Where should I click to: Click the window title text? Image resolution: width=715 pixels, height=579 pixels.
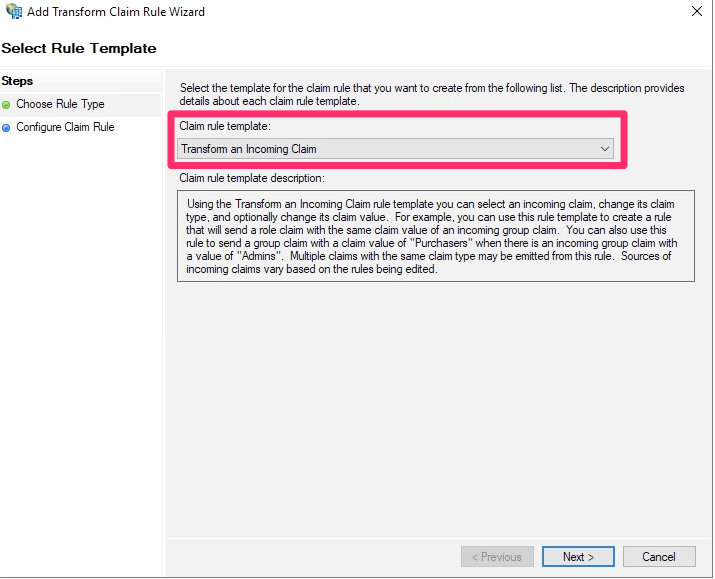[116, 12]
